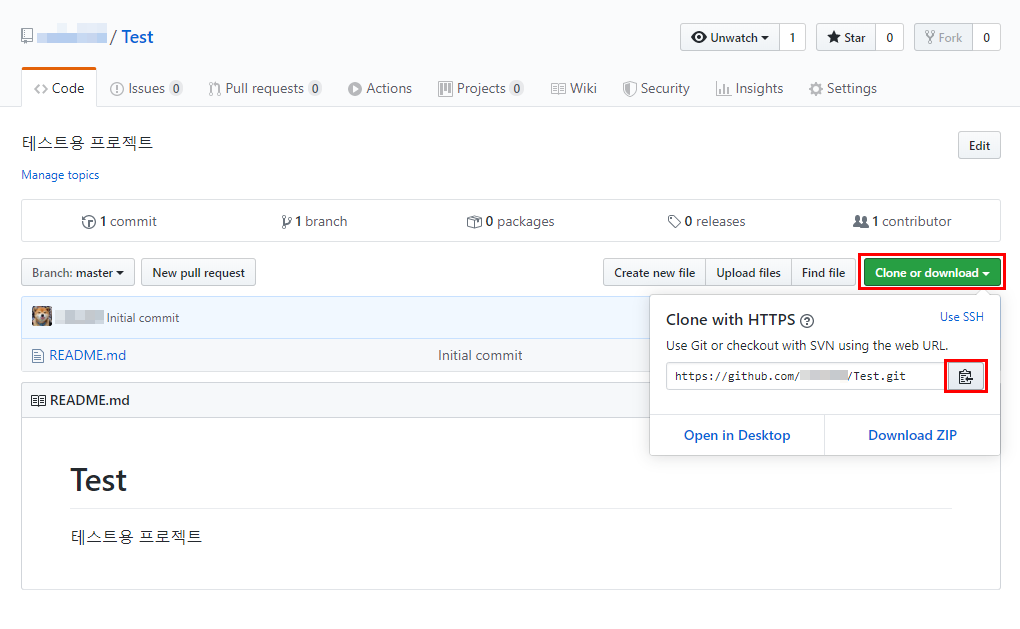Click Download ZIP
Screen dimensions: 1020x629
(913, 435)
